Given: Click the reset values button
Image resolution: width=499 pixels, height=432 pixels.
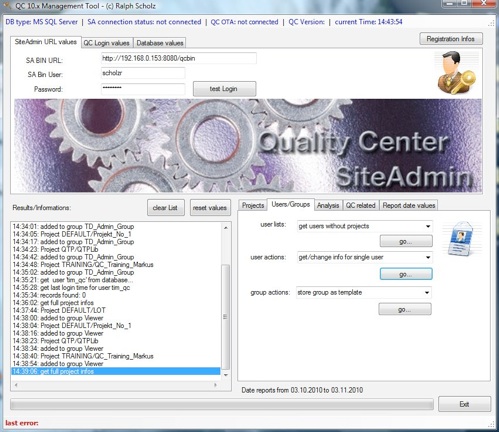Looking at the screenshot, I should tap(210, 208).
